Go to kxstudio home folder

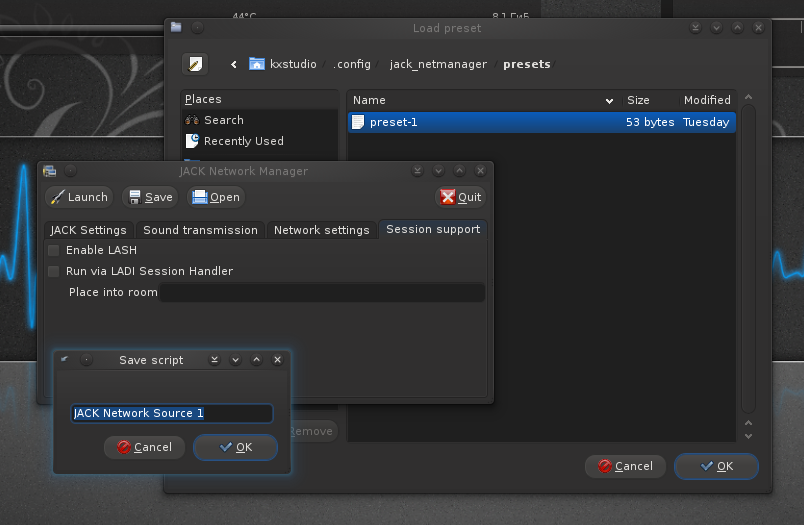[x=283, y=64]
